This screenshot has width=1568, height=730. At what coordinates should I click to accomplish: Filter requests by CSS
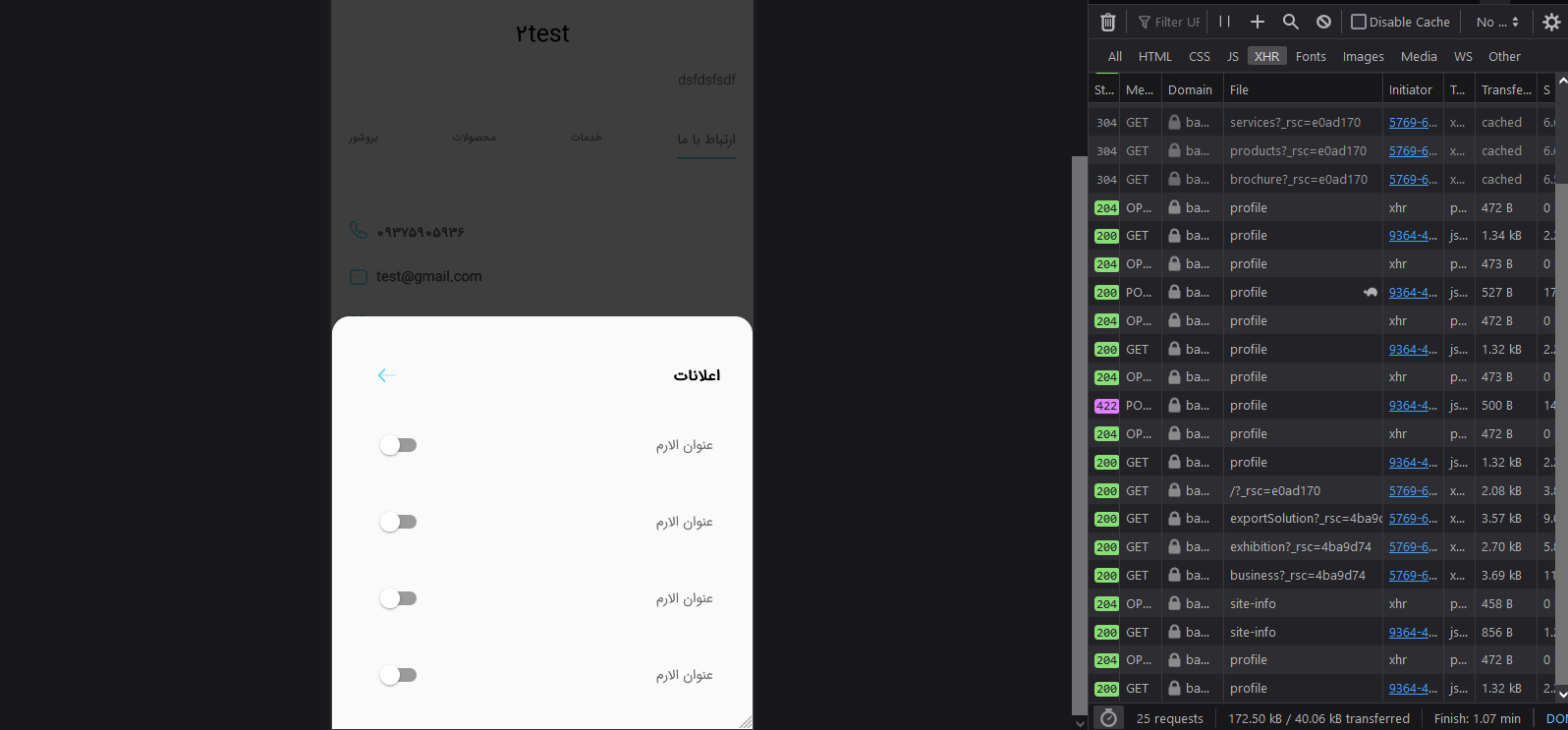coord(1200,56)
